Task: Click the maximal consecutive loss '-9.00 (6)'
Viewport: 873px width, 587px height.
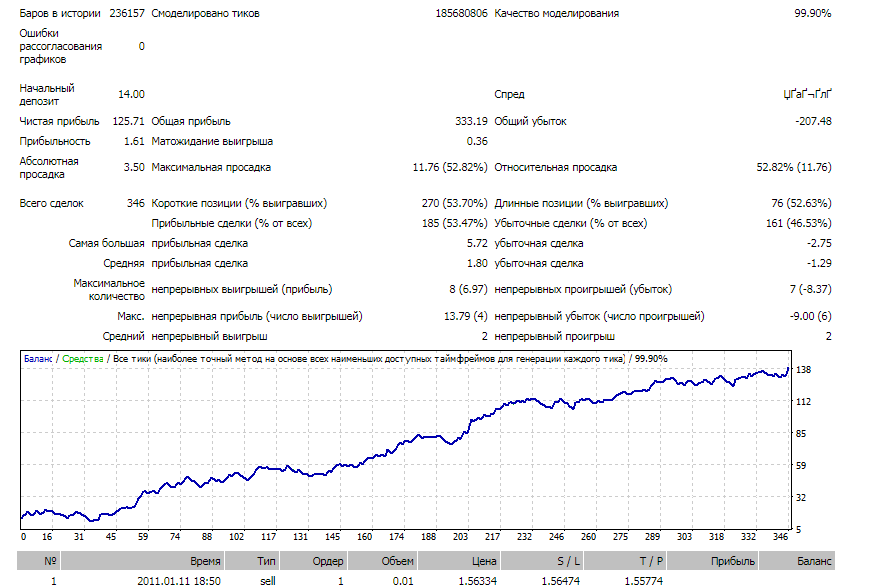Action: (x=811, y=316)
